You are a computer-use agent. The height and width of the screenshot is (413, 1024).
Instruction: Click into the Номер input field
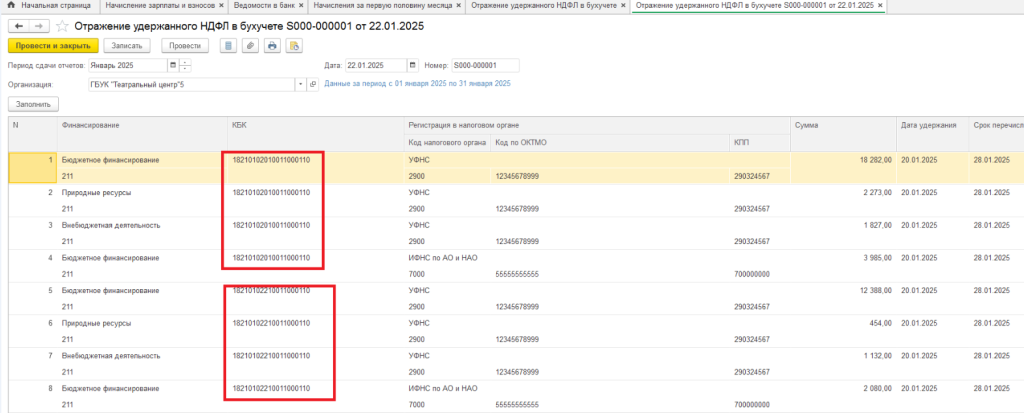485,65
